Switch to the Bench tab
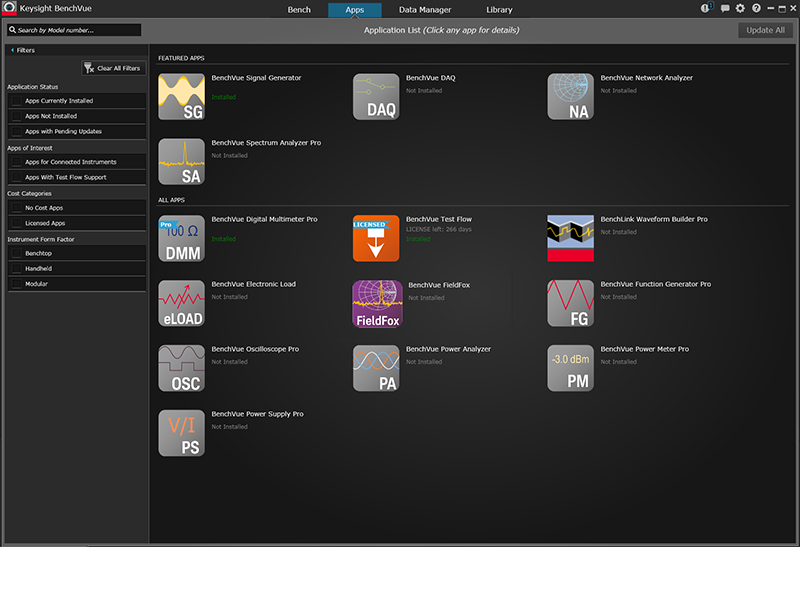The width and height of the screenshot is (800, 600). 299,10
